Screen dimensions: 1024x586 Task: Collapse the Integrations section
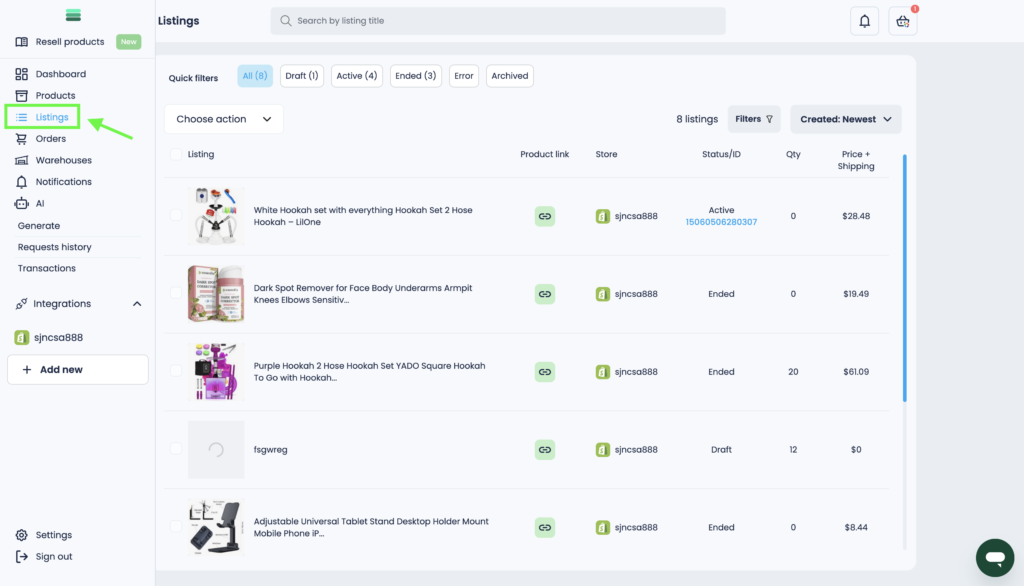pyautogui.click(x=137, y=304)
